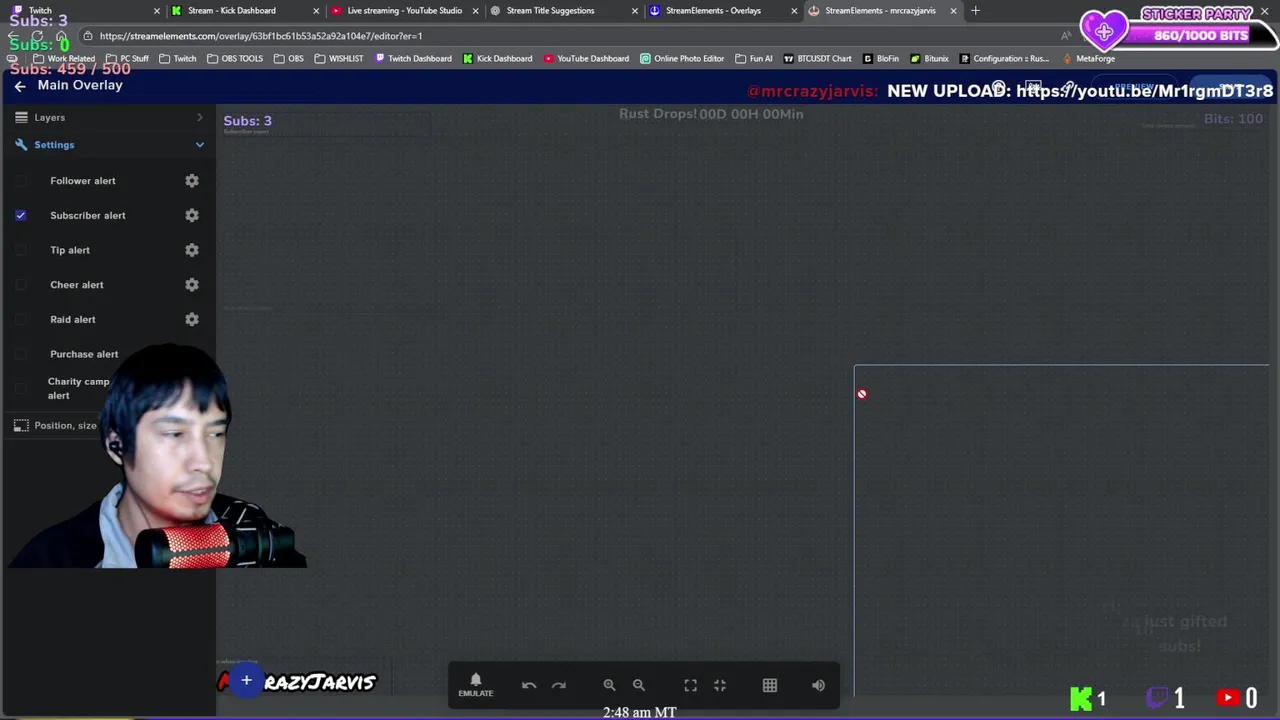Click the Emulate bell button
1280x720 pixels.
tap(476, 685)
